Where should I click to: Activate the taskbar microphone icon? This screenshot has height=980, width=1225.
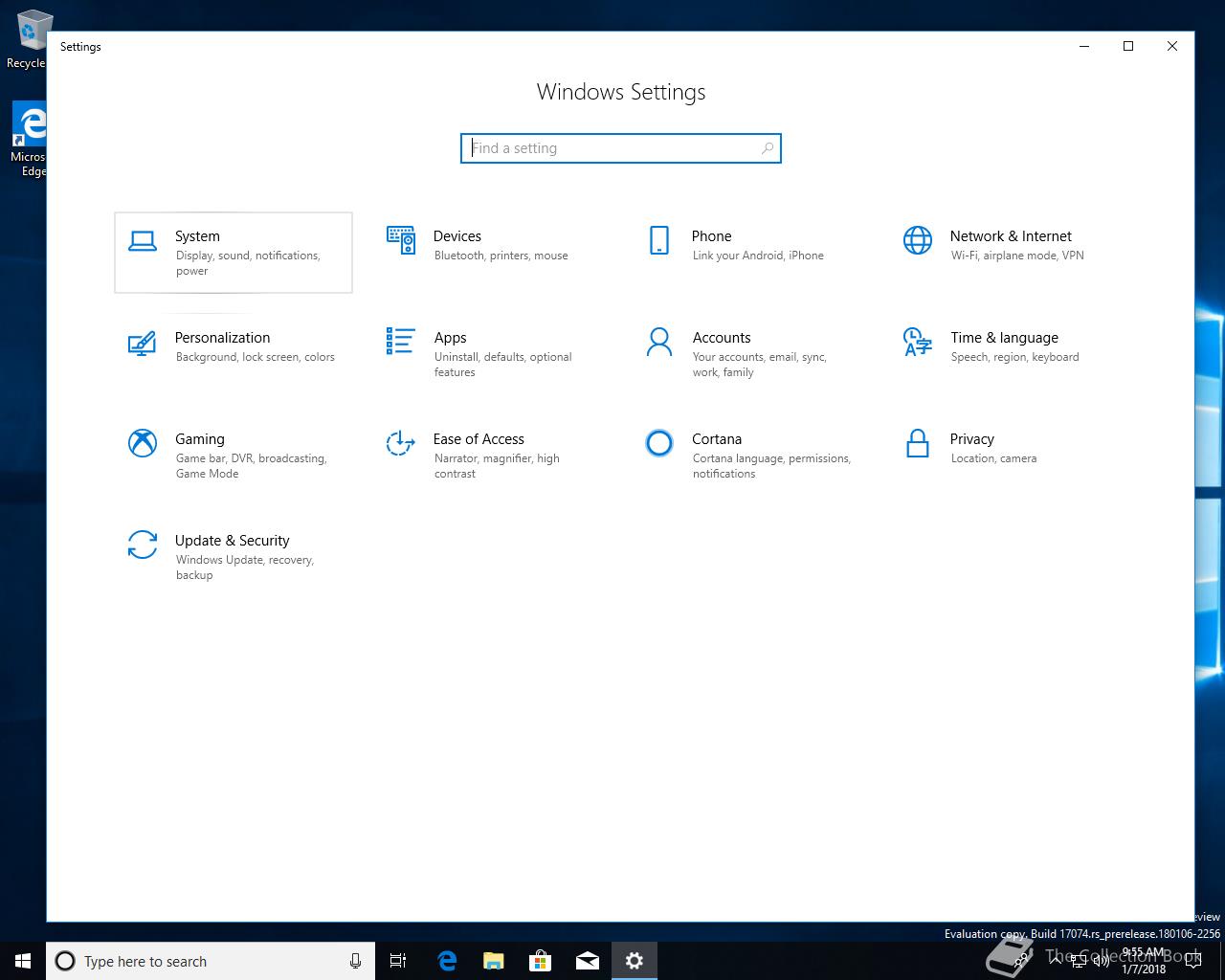pos(355,961)
